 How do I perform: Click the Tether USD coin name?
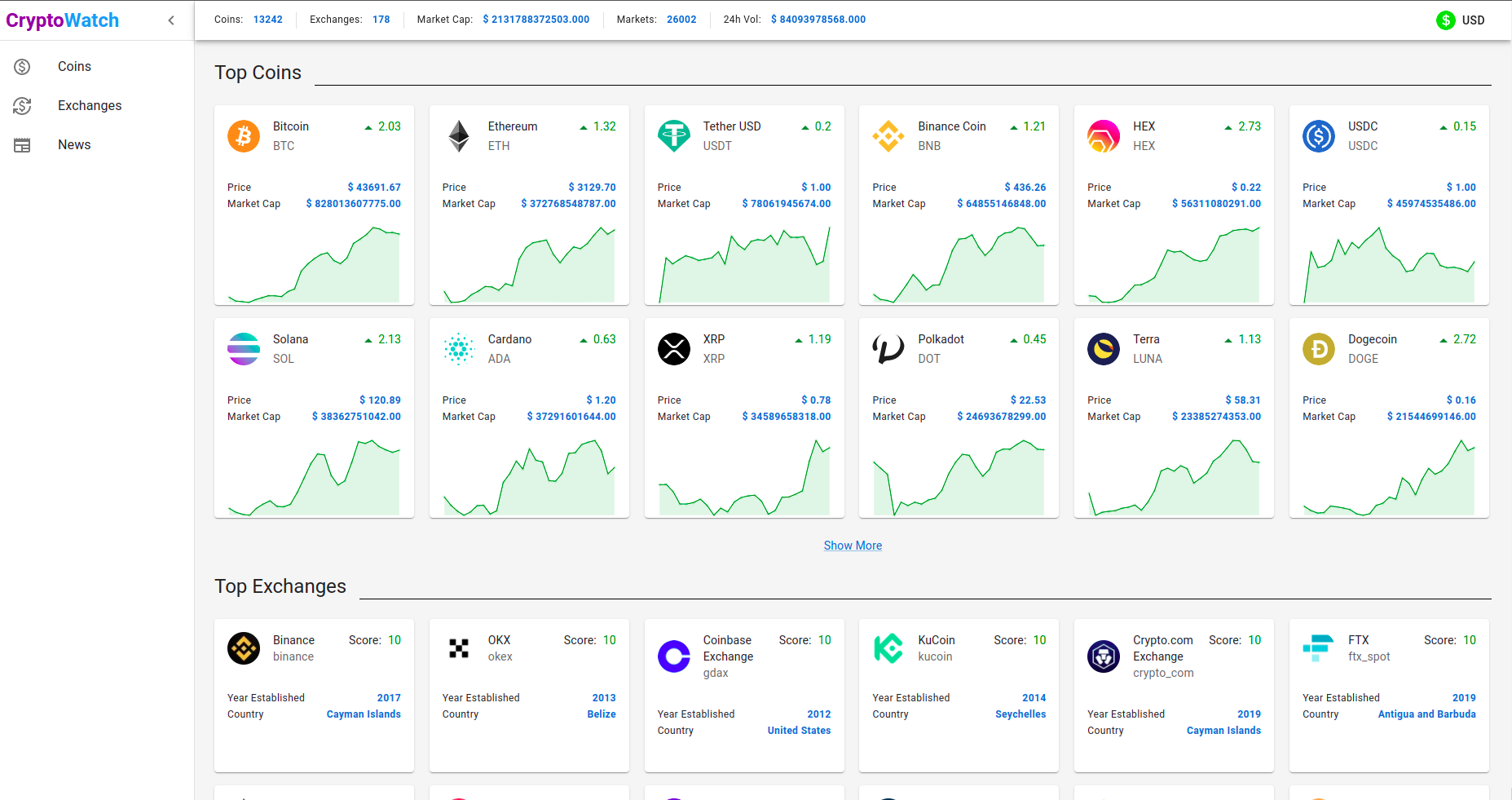coord(732,126)
